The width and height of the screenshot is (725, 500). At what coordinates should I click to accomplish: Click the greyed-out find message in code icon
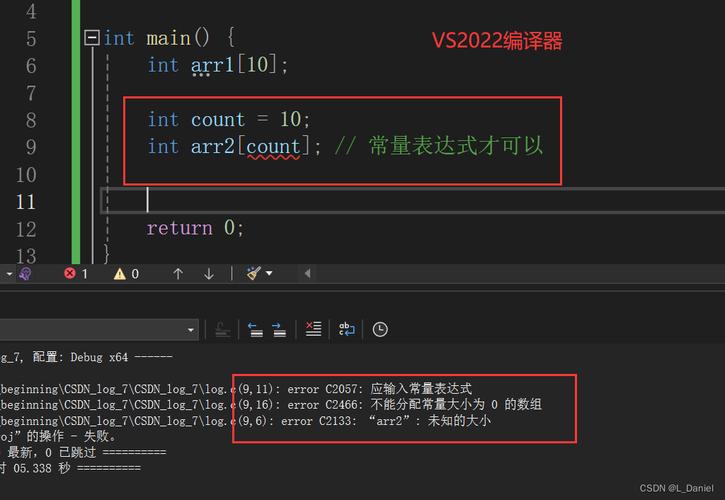[x=222, y=330]
